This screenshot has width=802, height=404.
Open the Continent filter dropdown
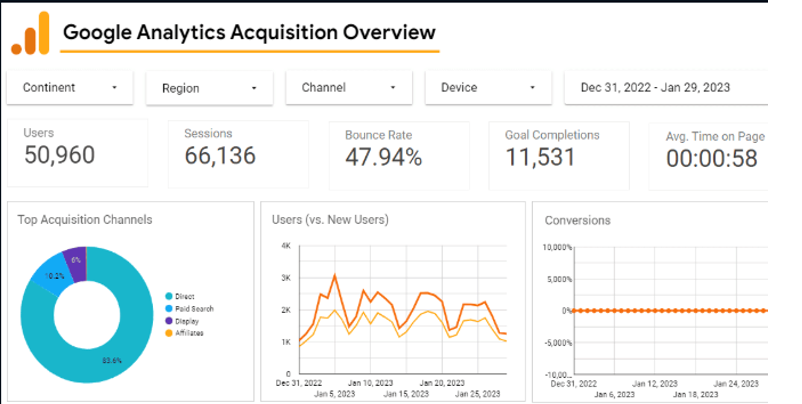tap(71, 87)
